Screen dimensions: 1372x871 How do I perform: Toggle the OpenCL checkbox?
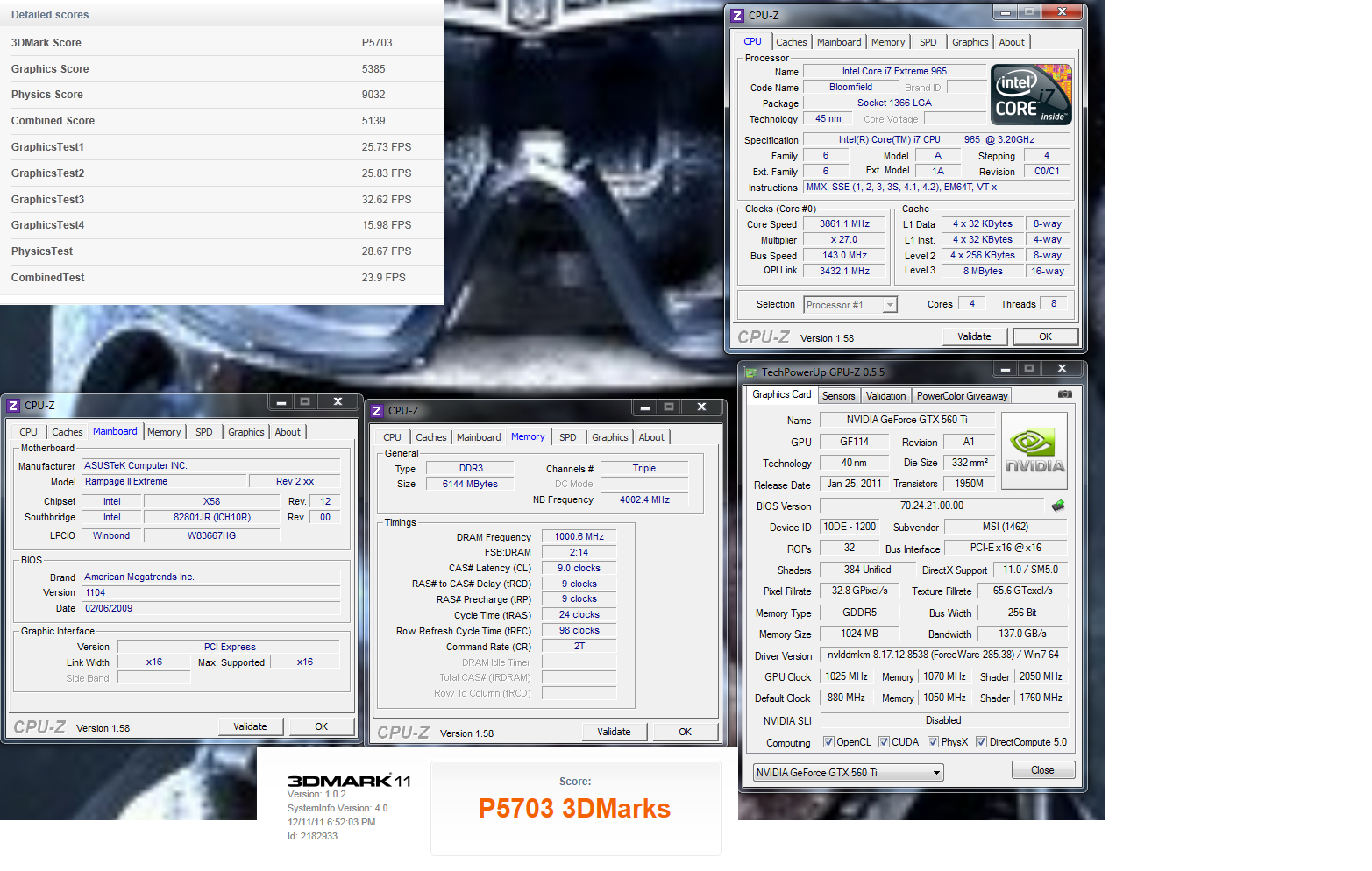tap(828, 742)
